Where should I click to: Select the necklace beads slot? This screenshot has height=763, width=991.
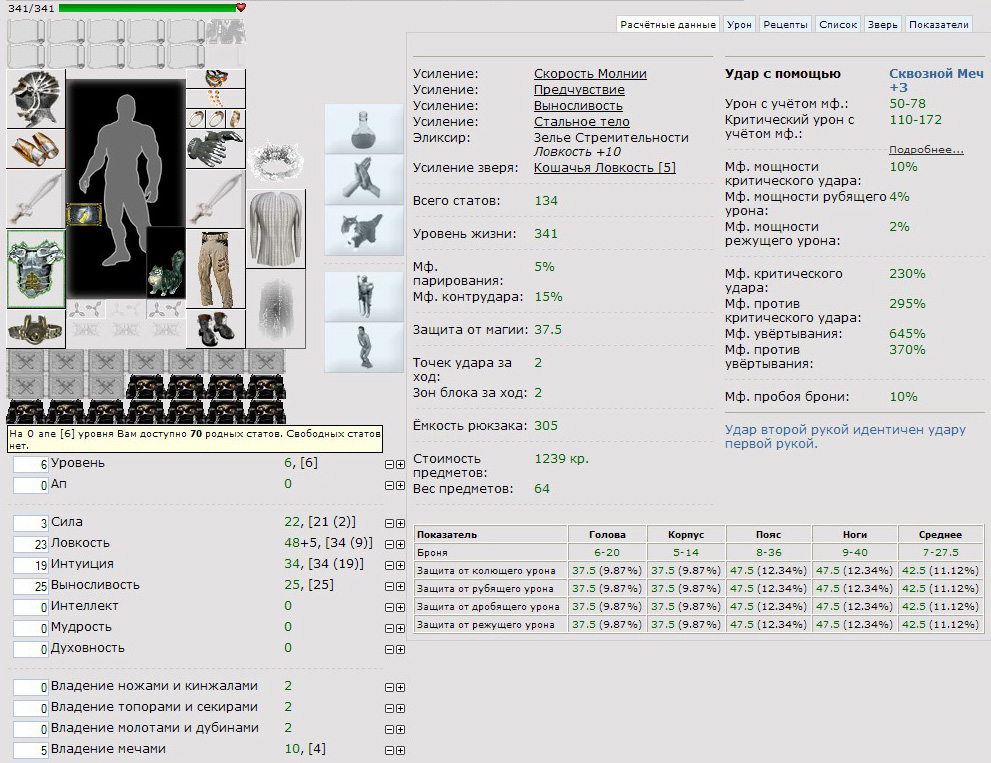click(216, 99)
